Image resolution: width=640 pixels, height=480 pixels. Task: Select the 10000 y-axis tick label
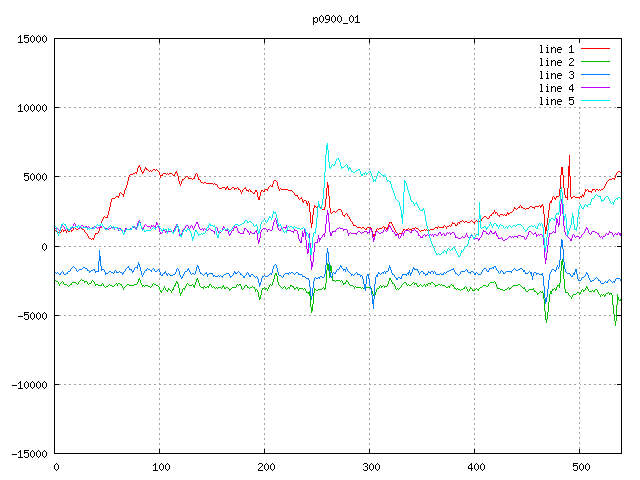point(32,108)
